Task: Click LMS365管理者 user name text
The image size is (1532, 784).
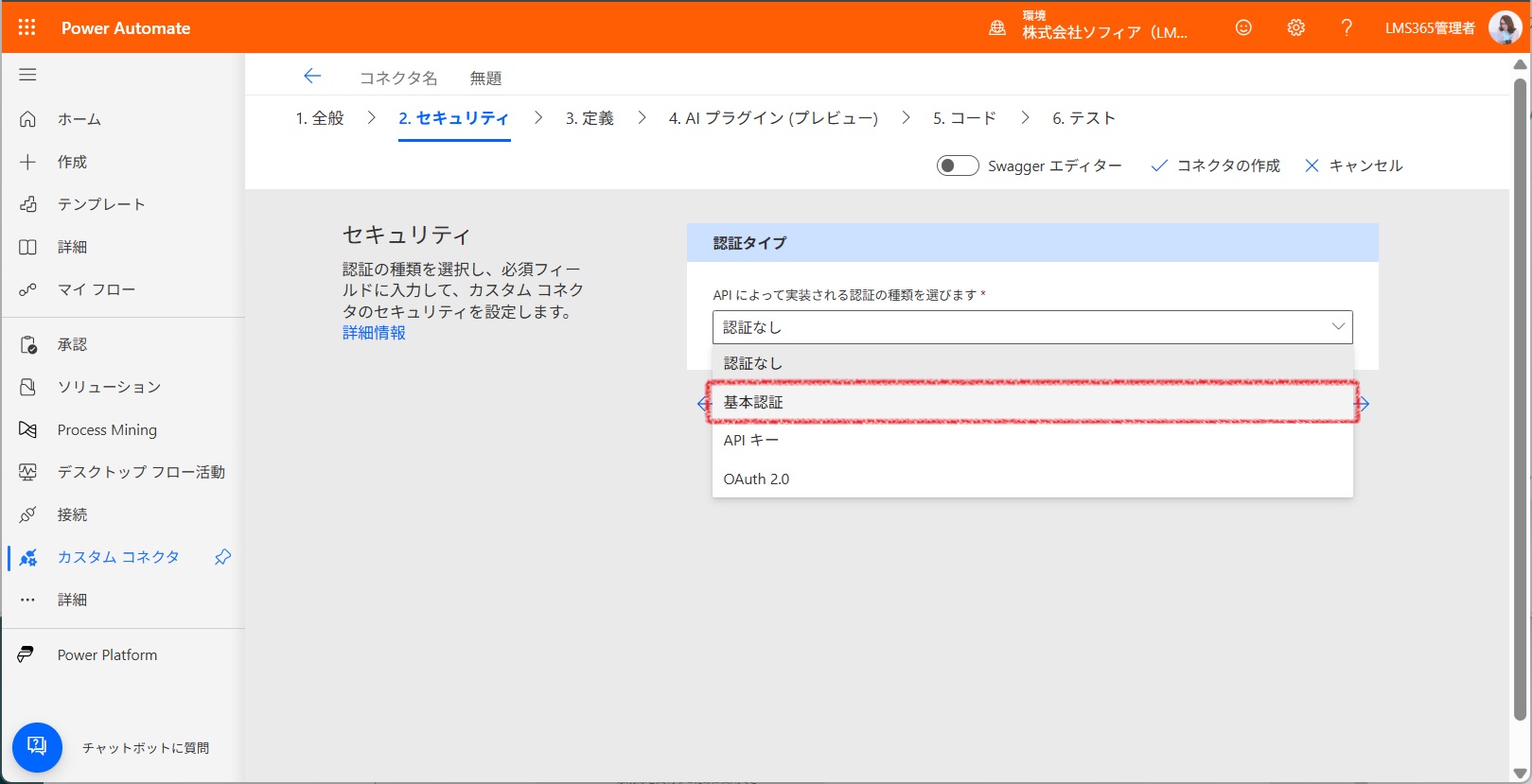Action: tap(1430, 28)
